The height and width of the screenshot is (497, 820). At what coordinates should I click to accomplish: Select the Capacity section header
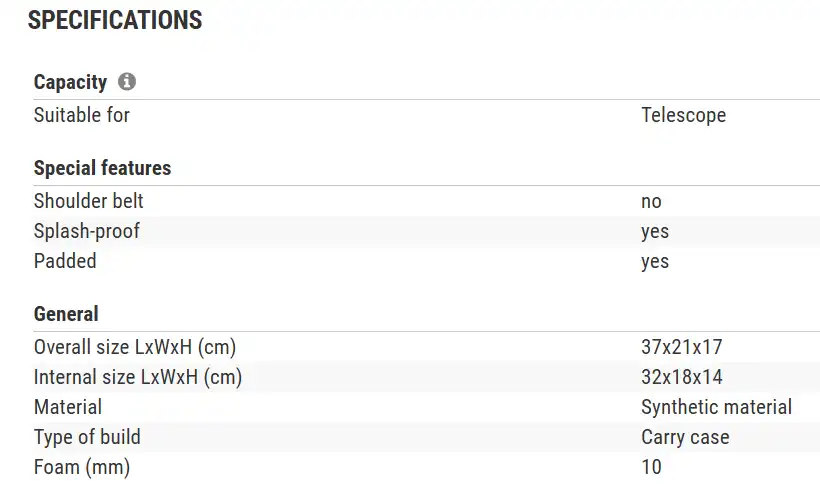click(x=70, y=82)
